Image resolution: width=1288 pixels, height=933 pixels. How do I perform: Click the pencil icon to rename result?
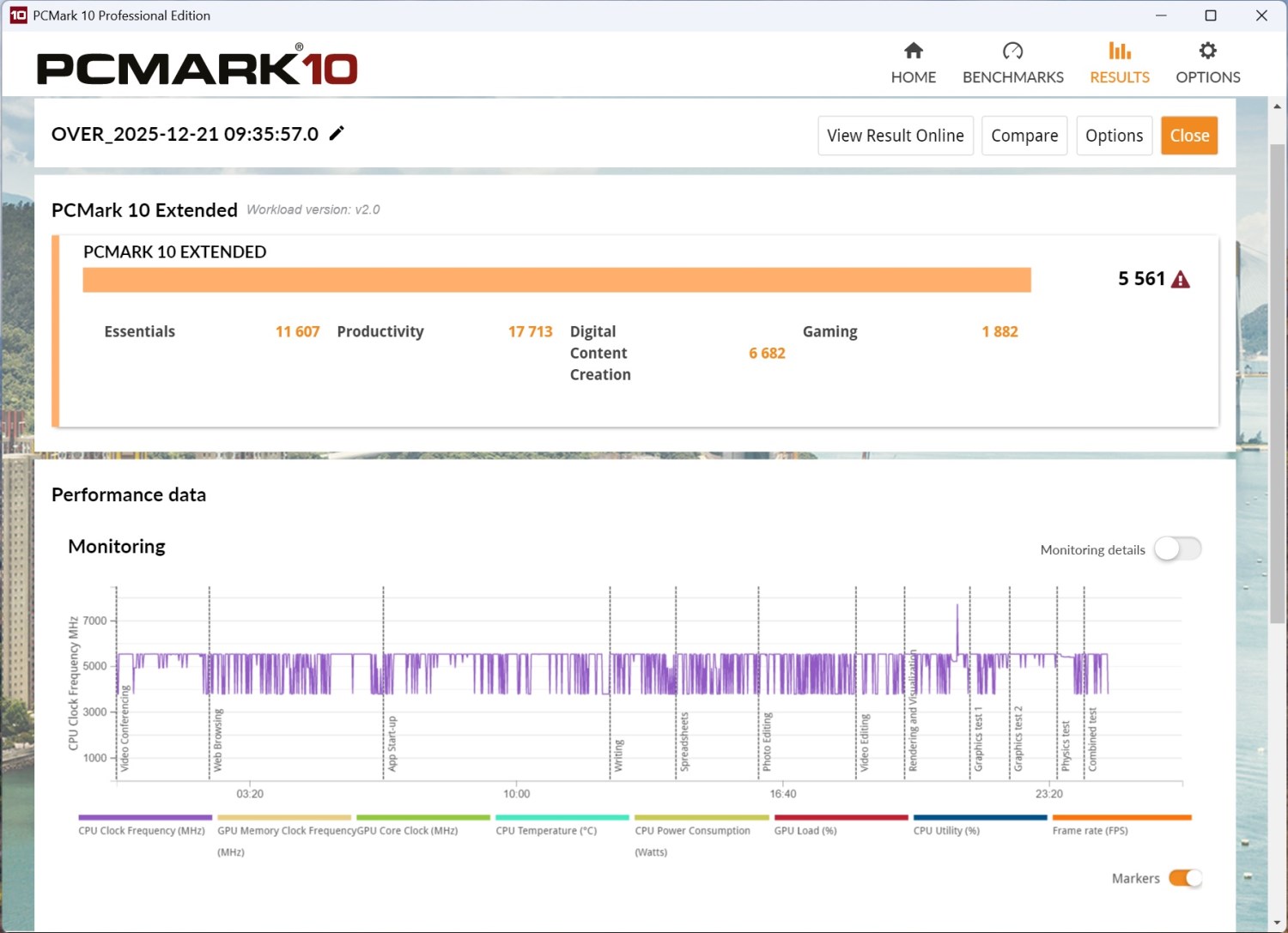click(x=337, y=133)
